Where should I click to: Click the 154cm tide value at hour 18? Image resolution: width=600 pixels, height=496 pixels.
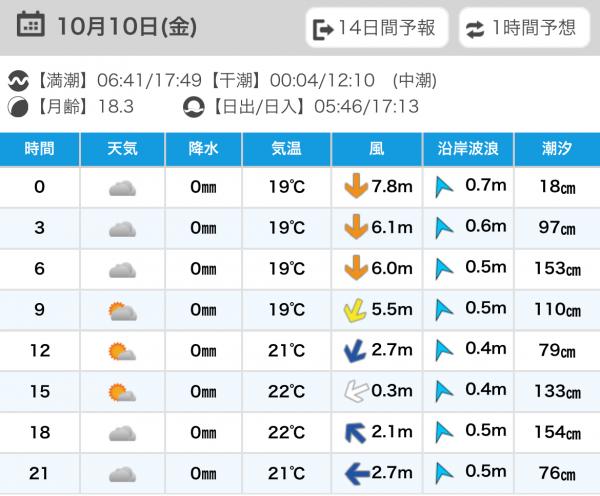click(x=558, y=433)
